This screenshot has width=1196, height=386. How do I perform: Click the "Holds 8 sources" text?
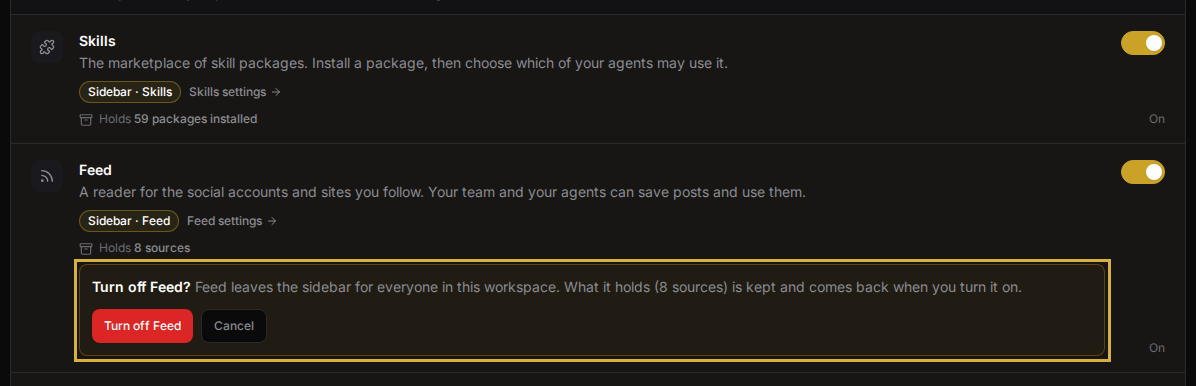[144, 248]
